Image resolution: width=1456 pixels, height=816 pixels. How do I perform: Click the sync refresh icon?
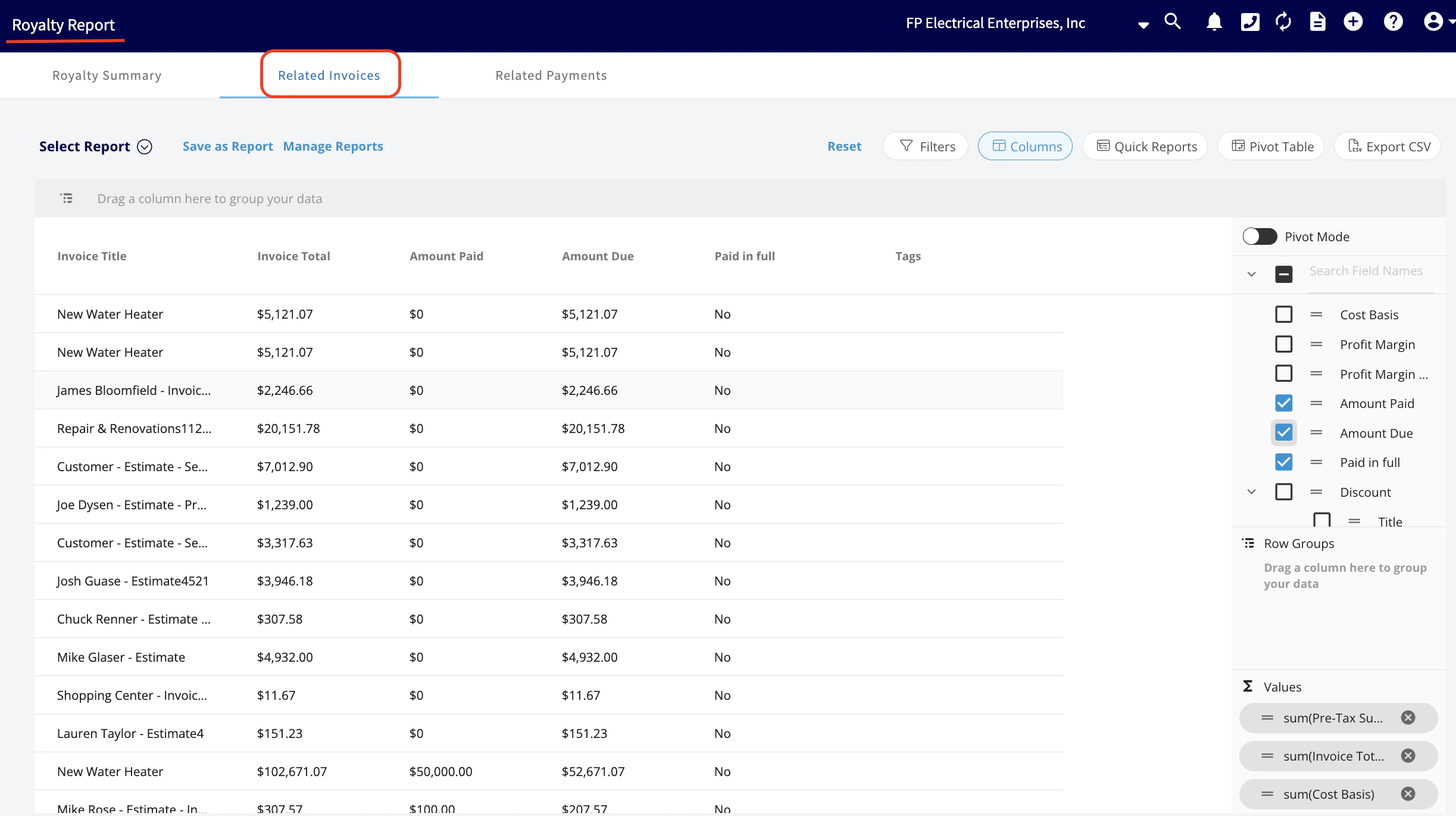tap(1283, 23)
